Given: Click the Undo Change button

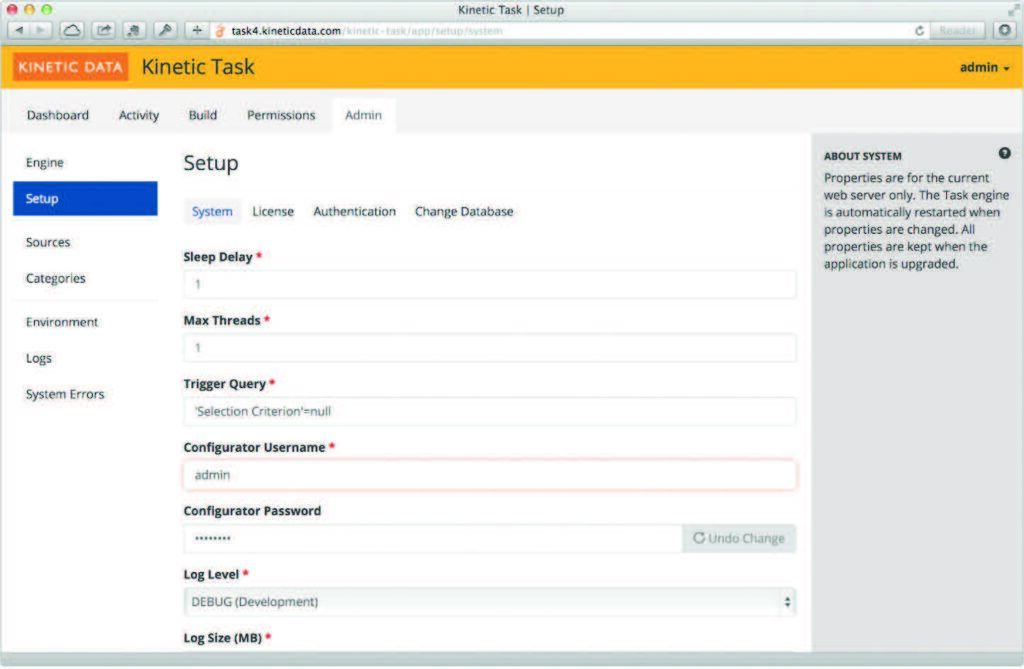Looking at the screenshot, I should (739, 539).
